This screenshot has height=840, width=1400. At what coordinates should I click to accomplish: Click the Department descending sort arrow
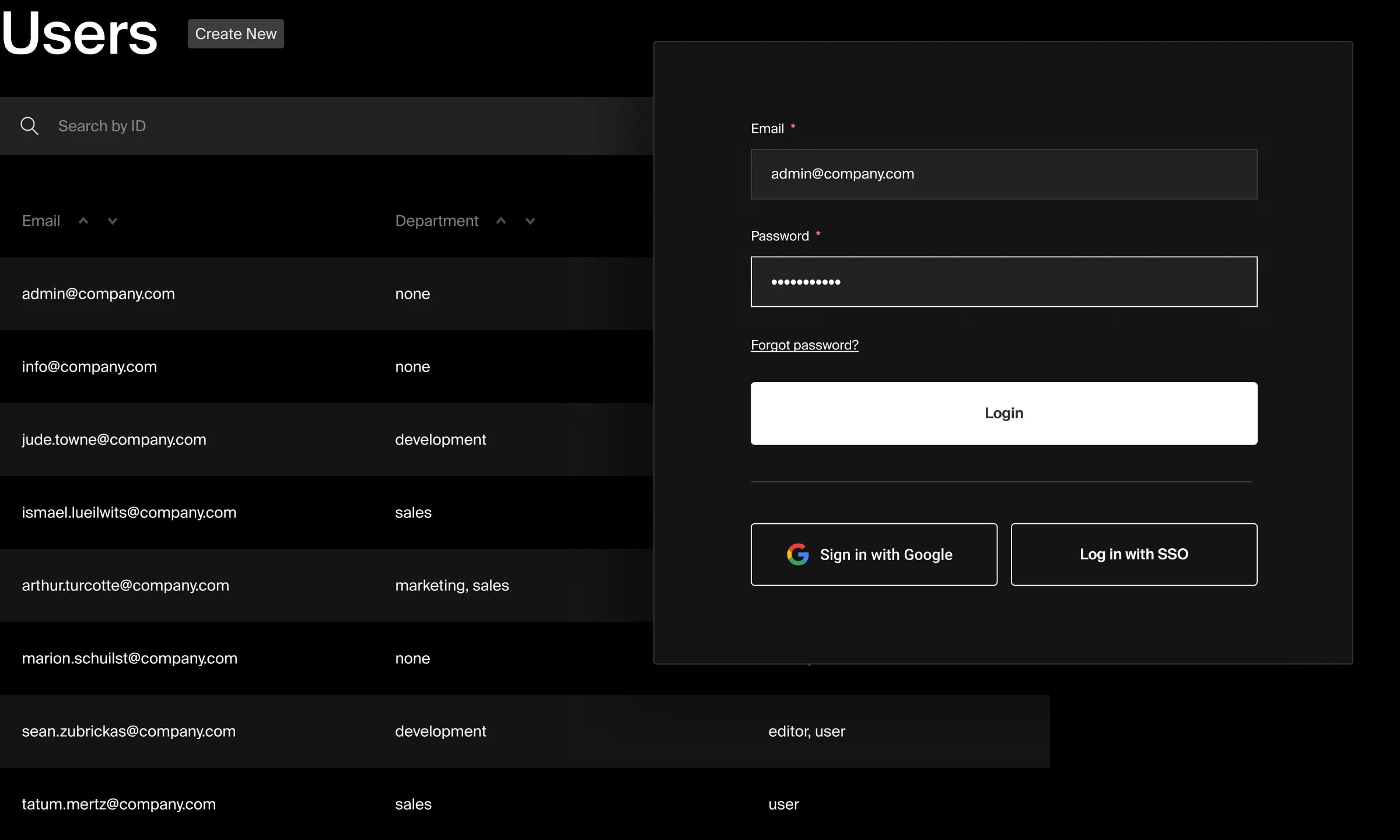(x=529, y=221)
